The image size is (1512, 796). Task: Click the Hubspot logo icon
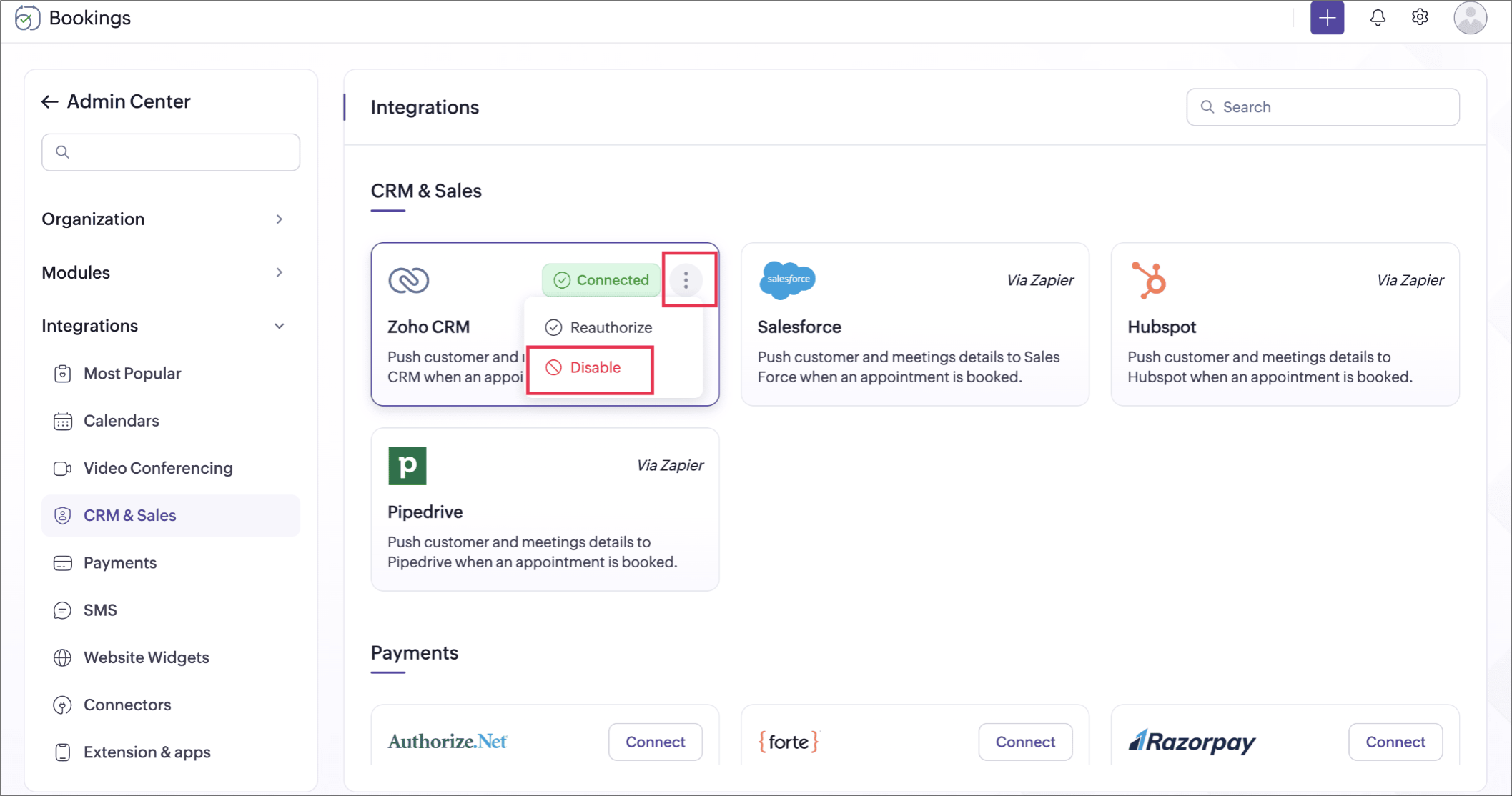click(x=1149, y=279)
